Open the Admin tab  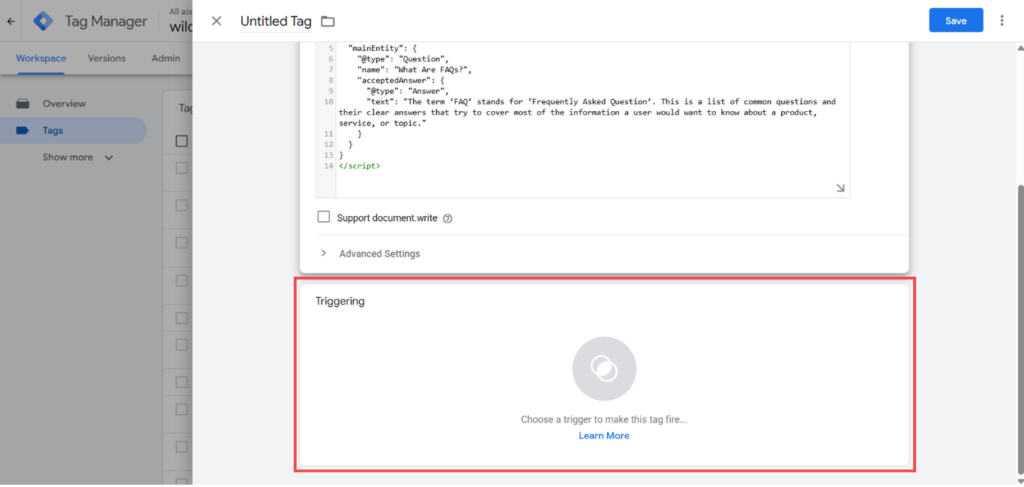[166, 58]
